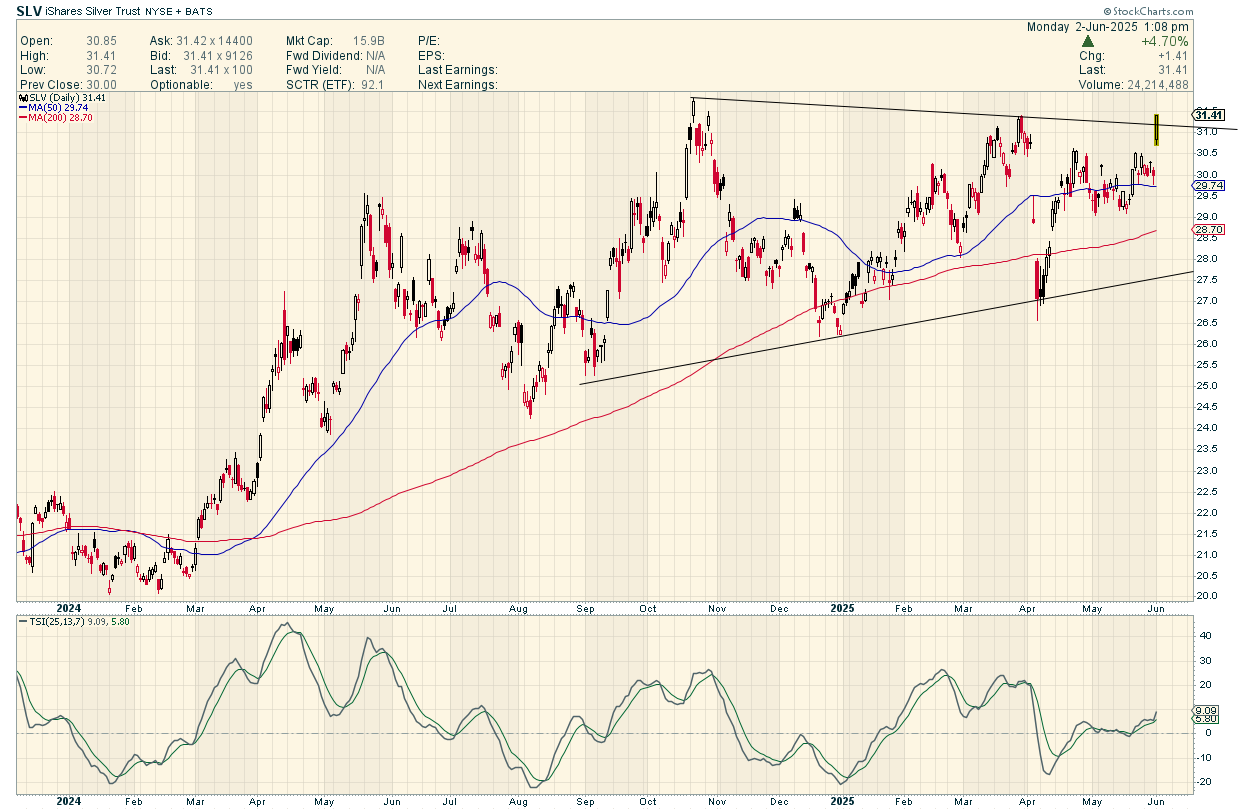Click the candlestick icon beside SLV (Daily)
This screenshot has height=810, width=1240.
tap(23, 98)
